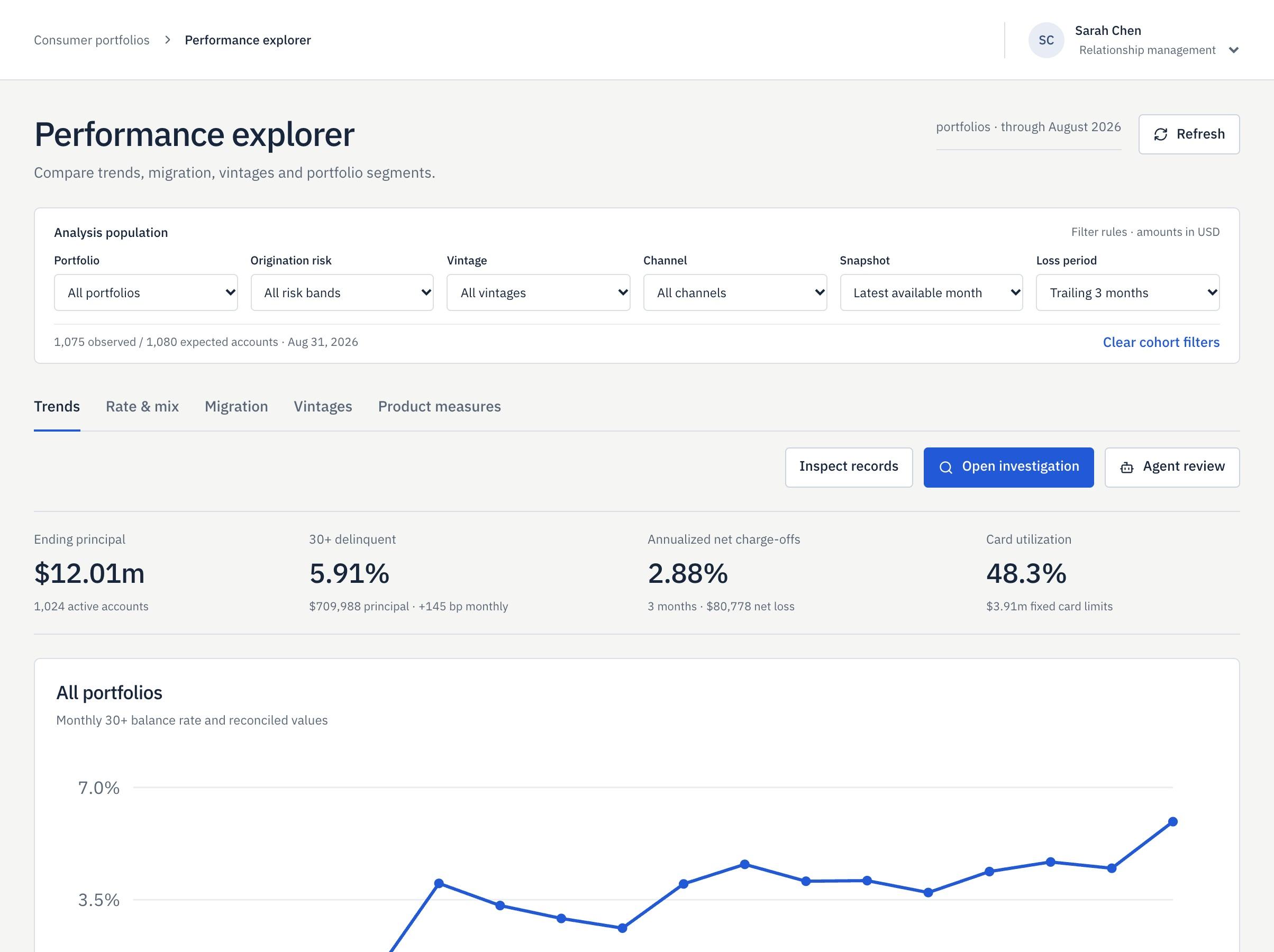Click Clear cohort filters link
This screenshot has height=952, width=1274.
(1161, 342)
